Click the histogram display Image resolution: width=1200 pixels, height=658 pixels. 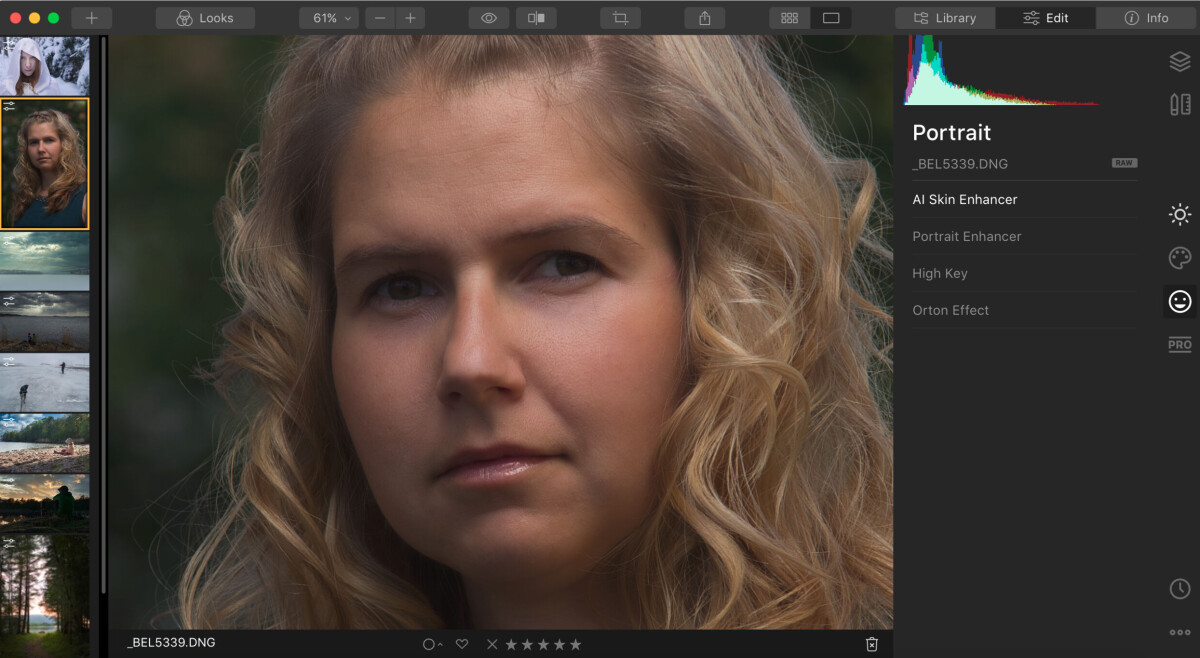click(x=1001, y=70)
